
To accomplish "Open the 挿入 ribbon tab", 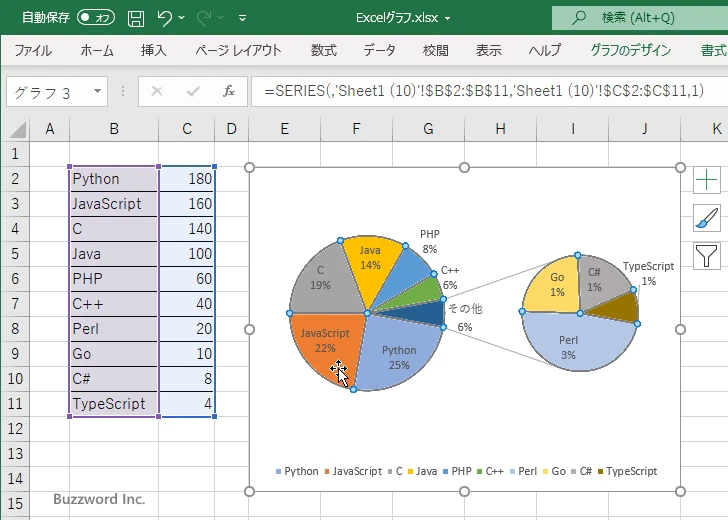I will pyautogui.click(x=154, y=50).
